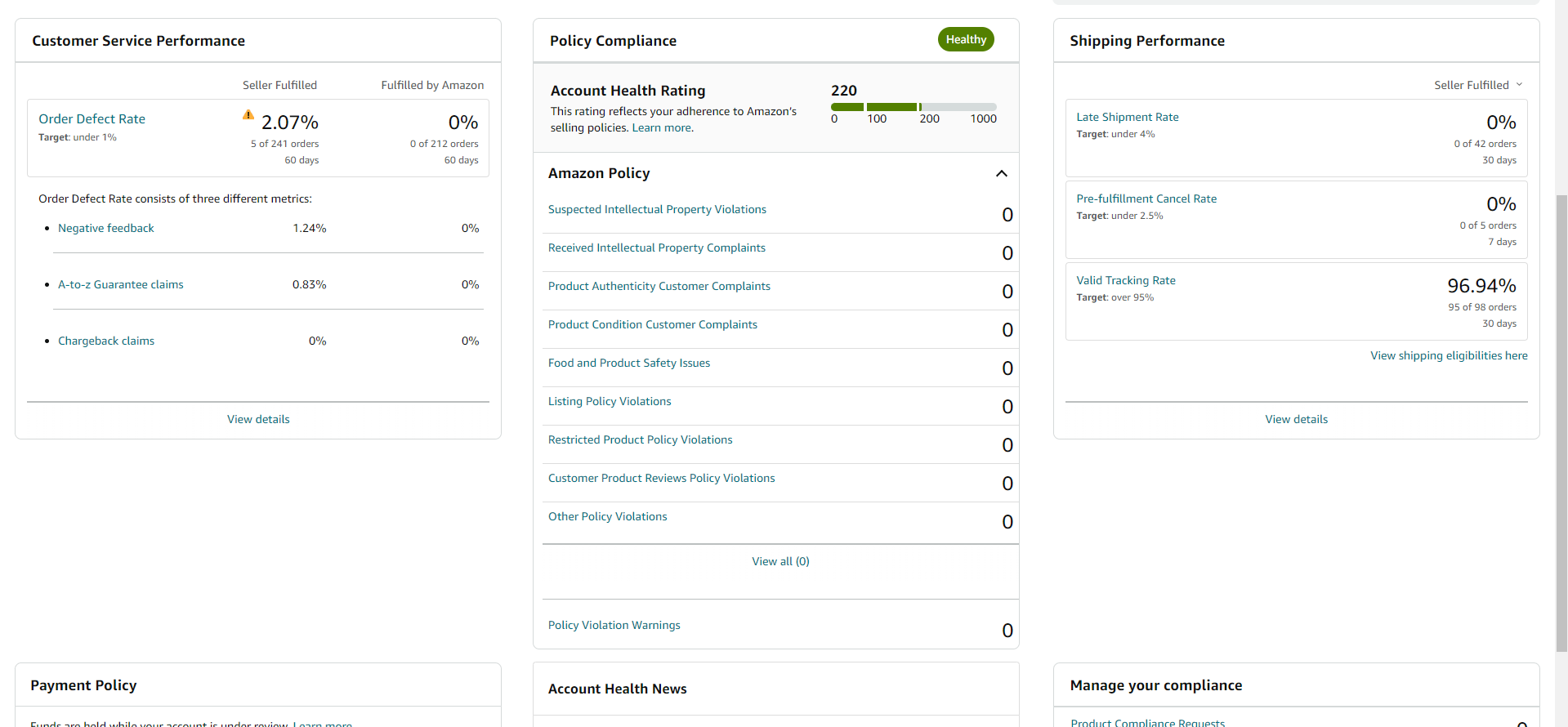The width and height of the screenshot is (1568, 727).
Task: Open Chargeback claims link
Action: point(106,341)
